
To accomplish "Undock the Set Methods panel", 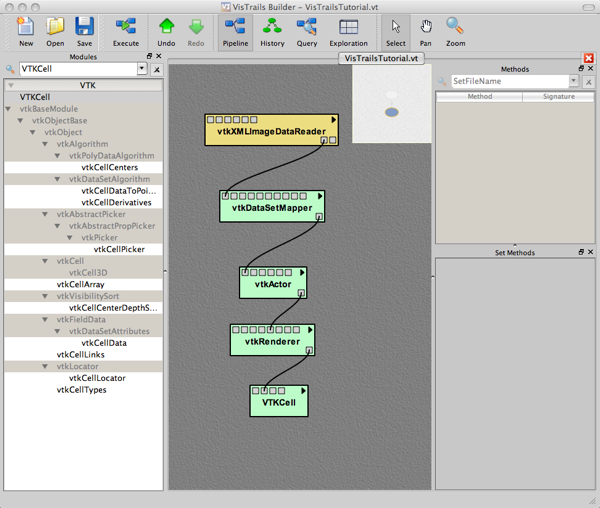I will [x=581, y=252].
